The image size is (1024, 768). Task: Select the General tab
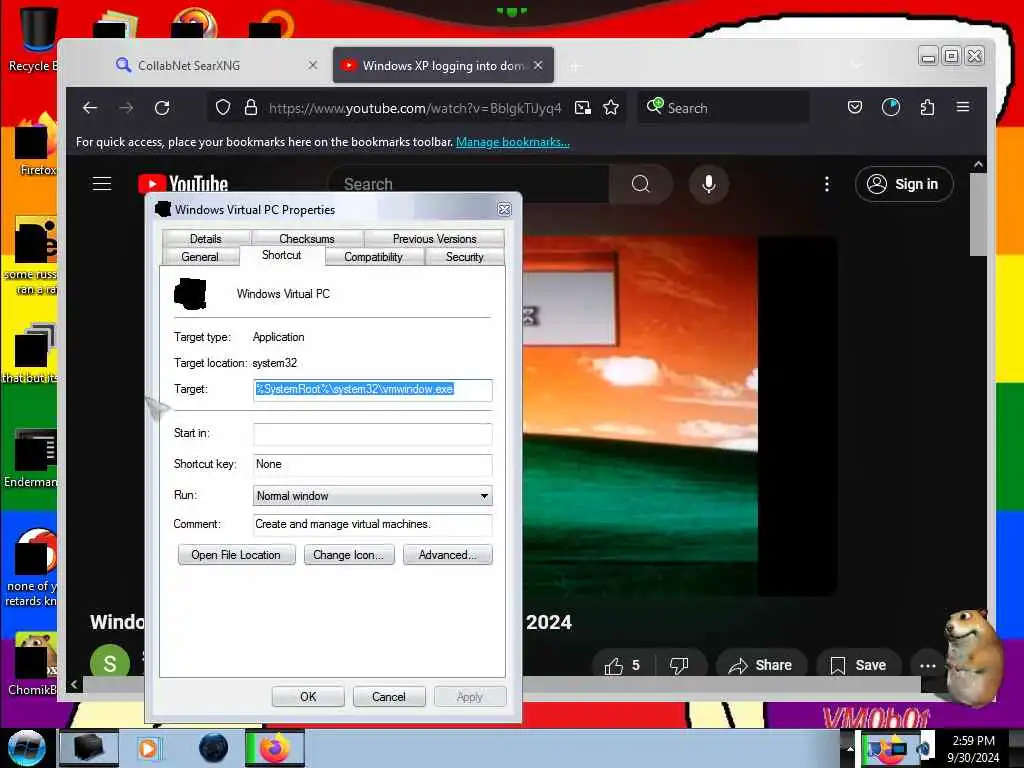coord(200,257)
